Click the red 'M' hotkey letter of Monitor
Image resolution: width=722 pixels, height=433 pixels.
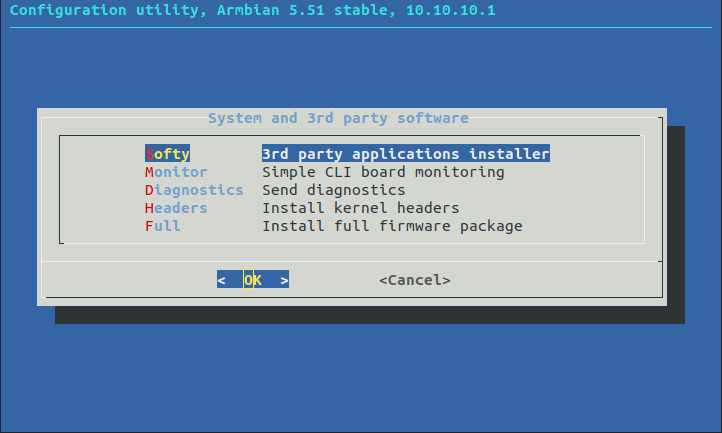(149, 172)
